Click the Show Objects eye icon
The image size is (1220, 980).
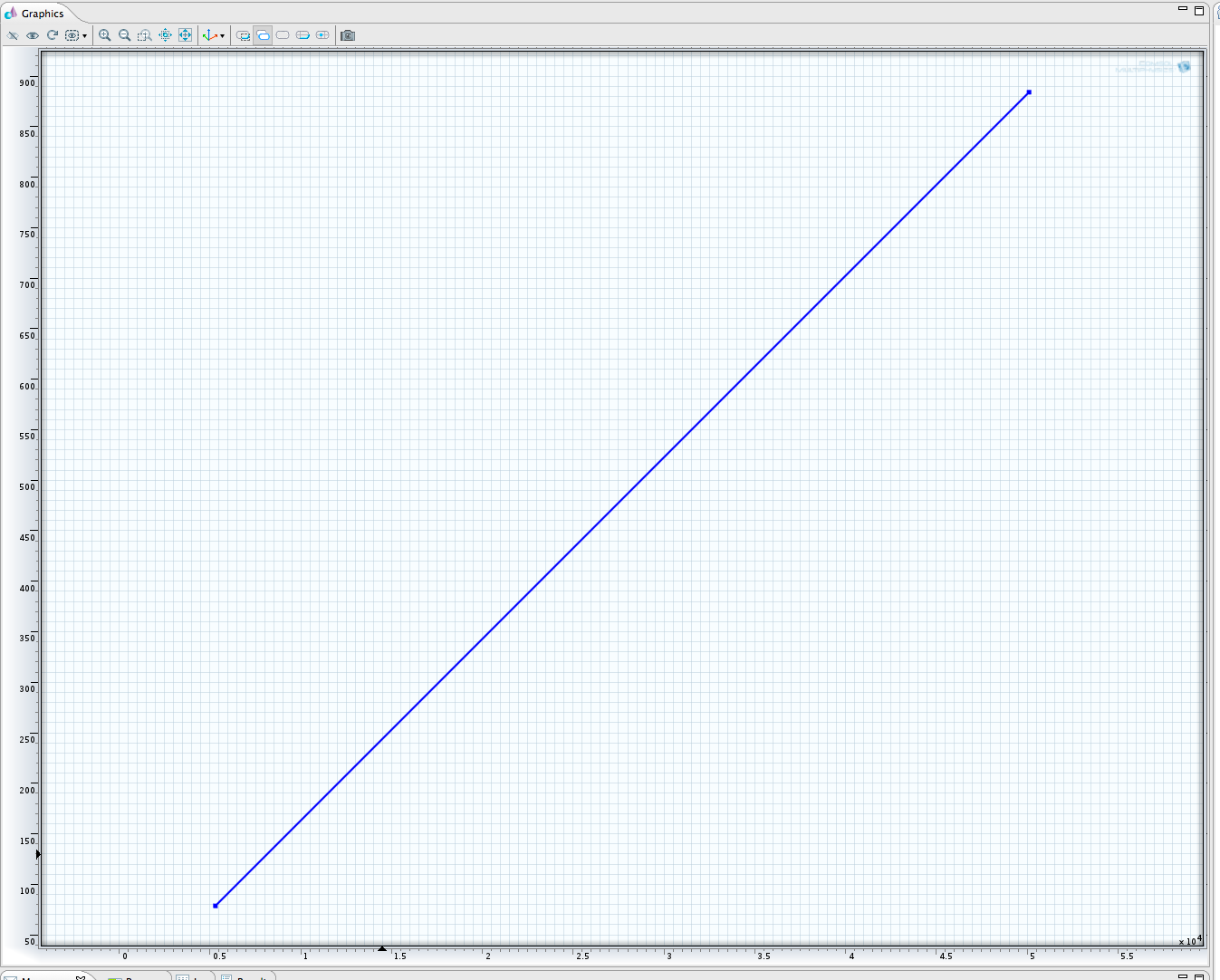pyautogui.click(x=33, y=35)
